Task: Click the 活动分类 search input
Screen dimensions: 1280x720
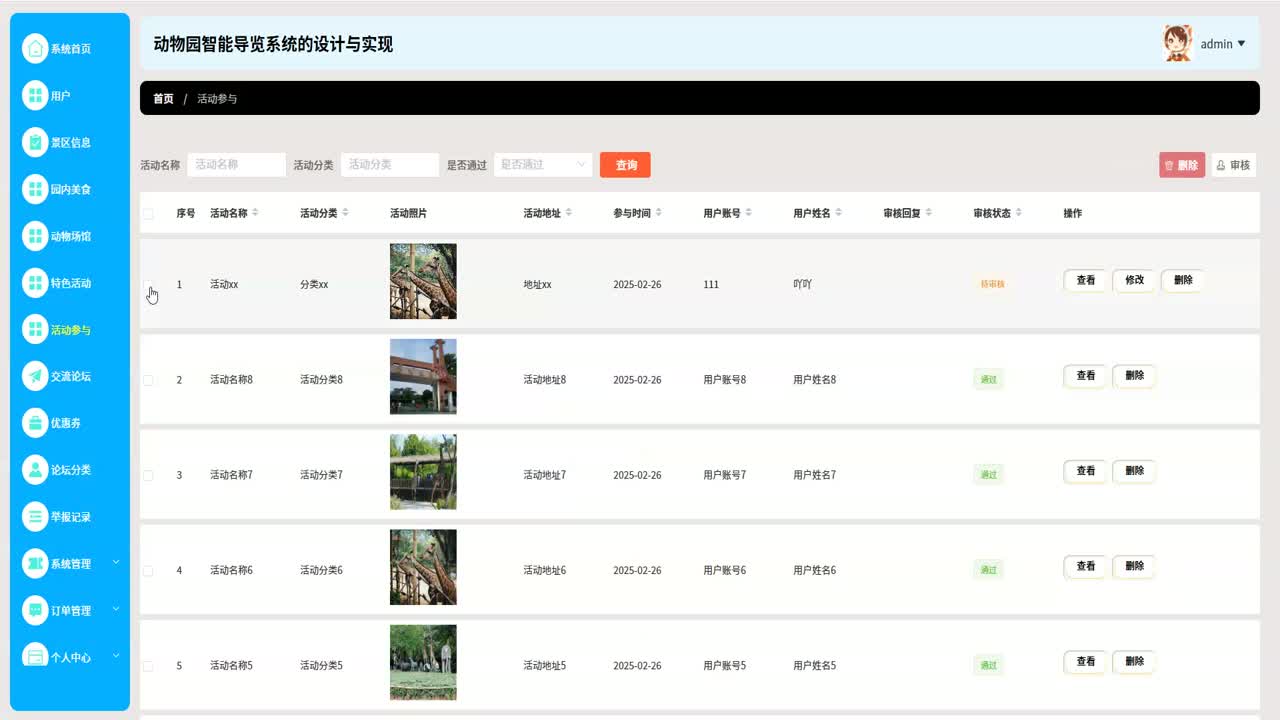Action: pyautogui.click(x=390, y=165)
